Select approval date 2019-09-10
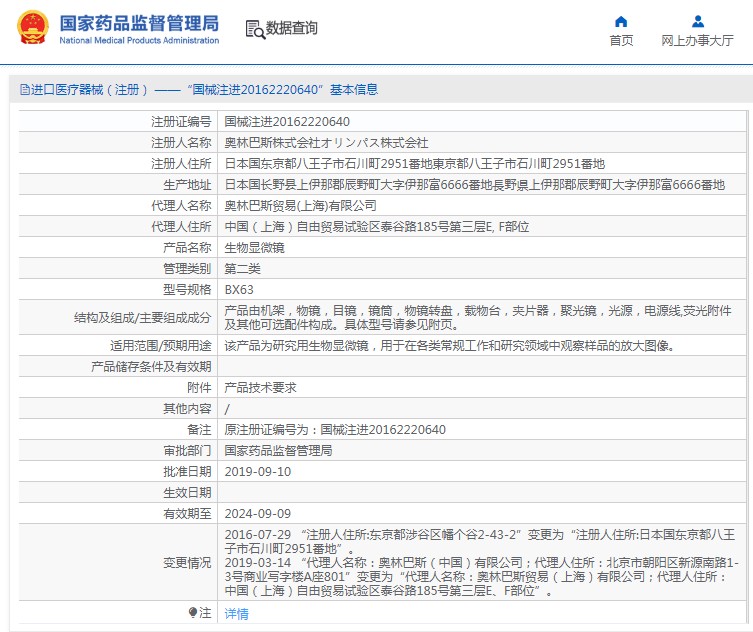This screenshot has width=753, height=632. point(258,472)
